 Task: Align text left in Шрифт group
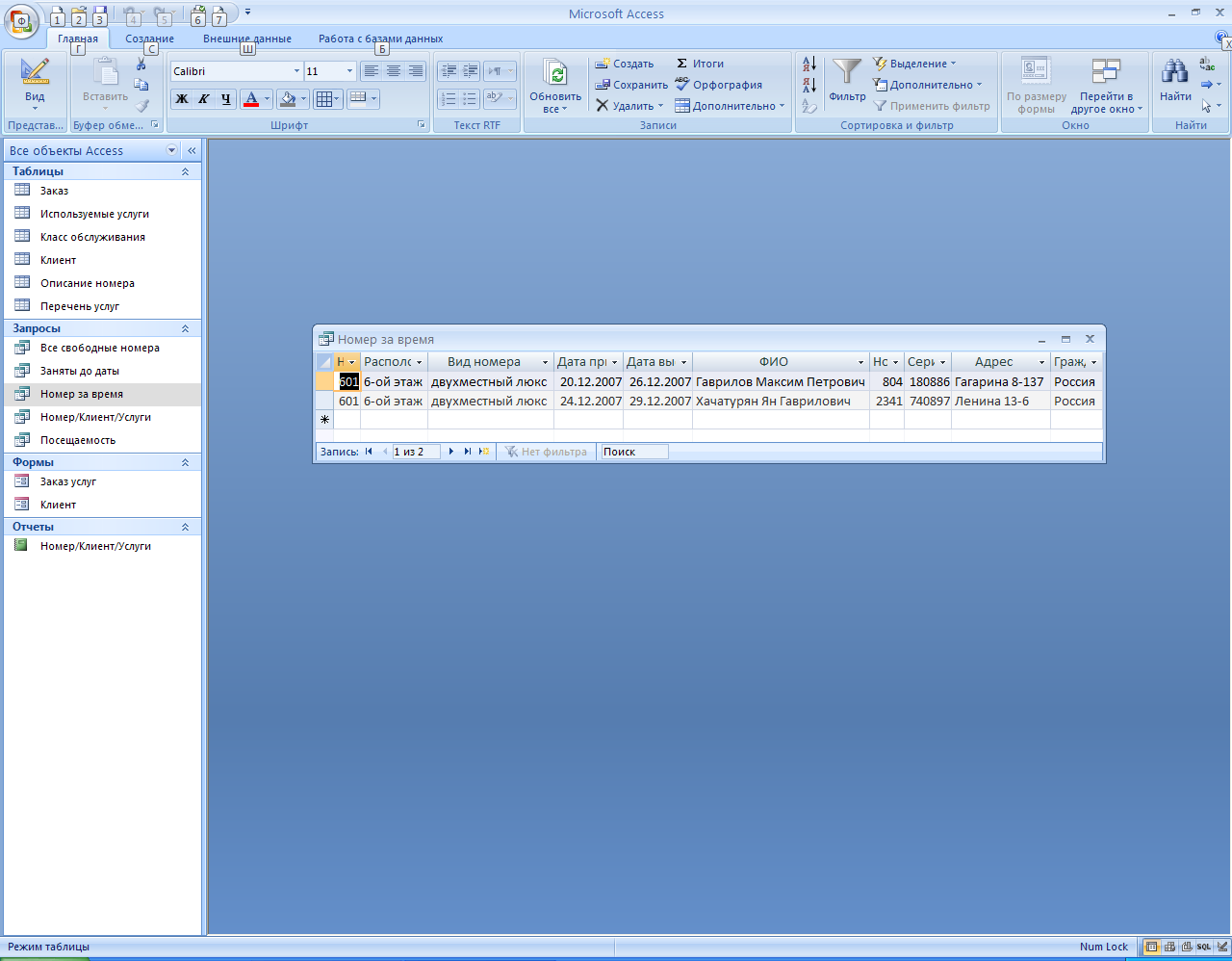click(371, 71)
